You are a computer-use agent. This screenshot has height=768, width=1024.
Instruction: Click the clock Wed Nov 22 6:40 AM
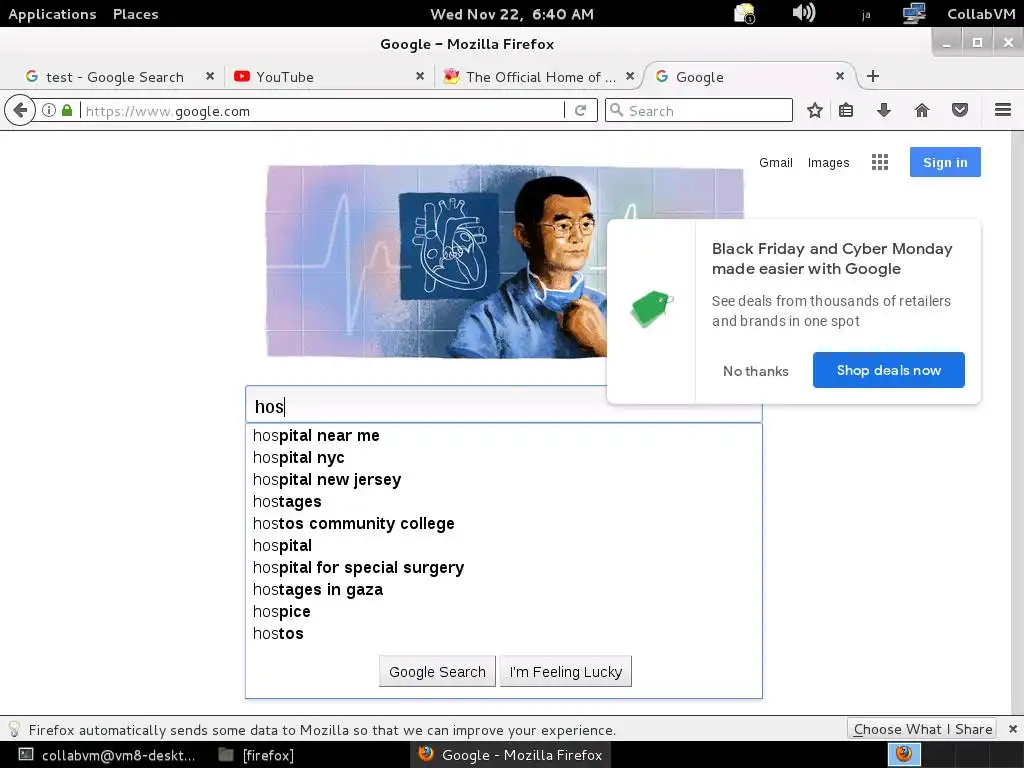(512, 14)
